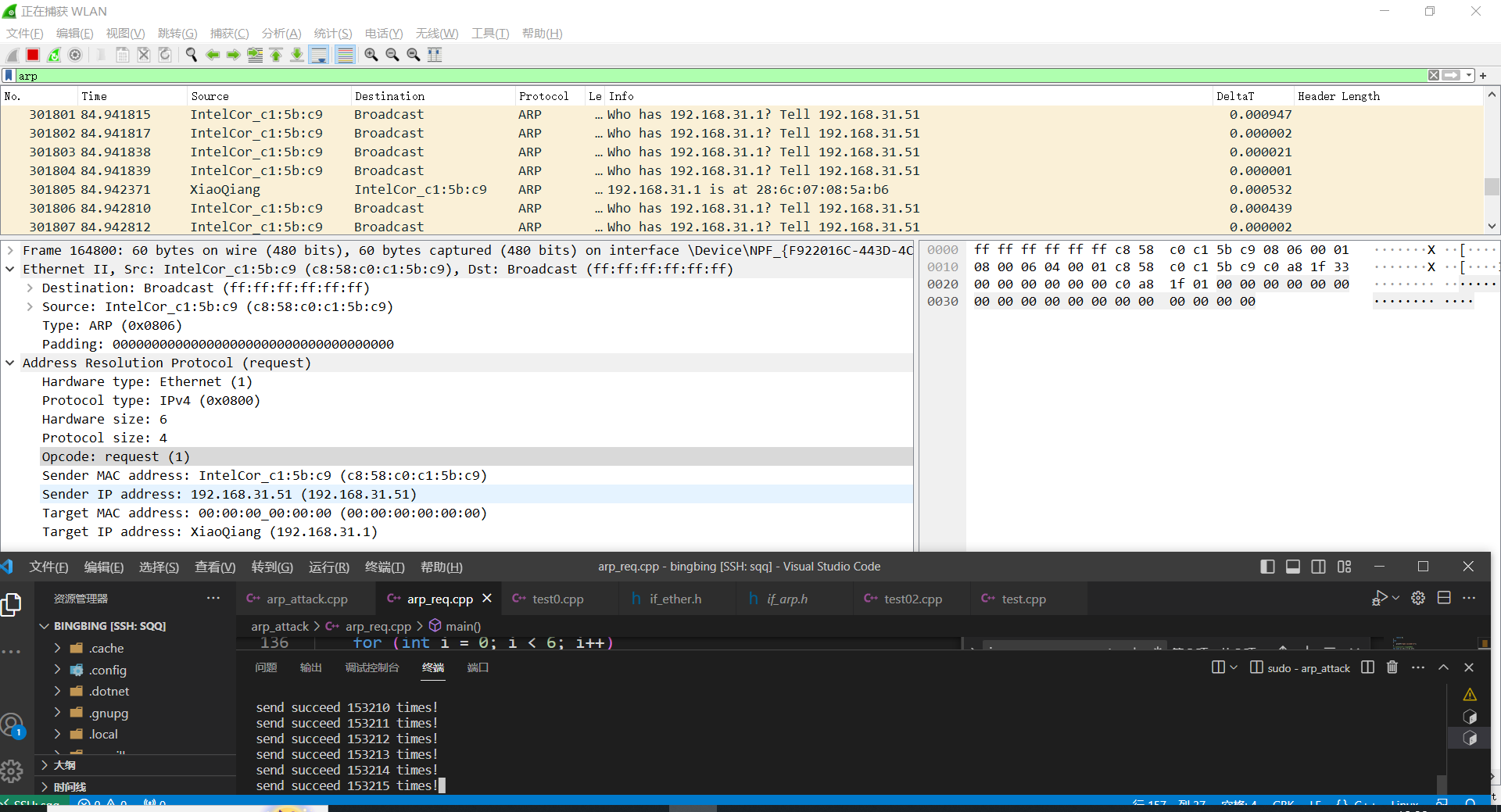
Task: Sort packets by the DeltaT column
Action: coord(1252,96)
